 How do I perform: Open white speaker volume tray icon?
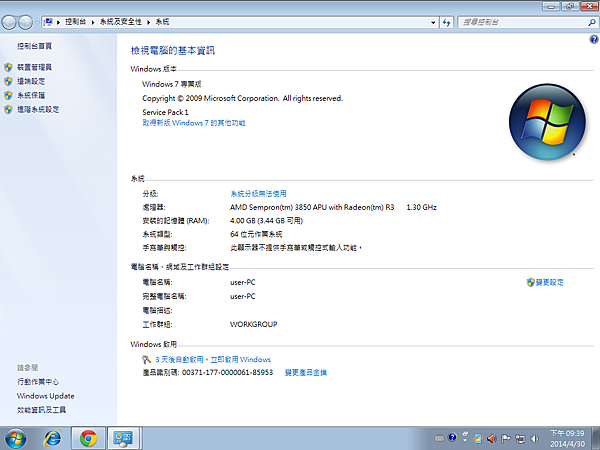pos(535,438)
